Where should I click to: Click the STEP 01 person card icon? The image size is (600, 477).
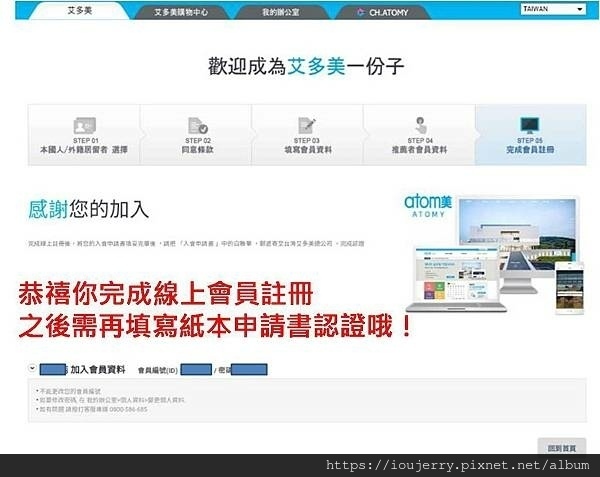click(84, 125)
